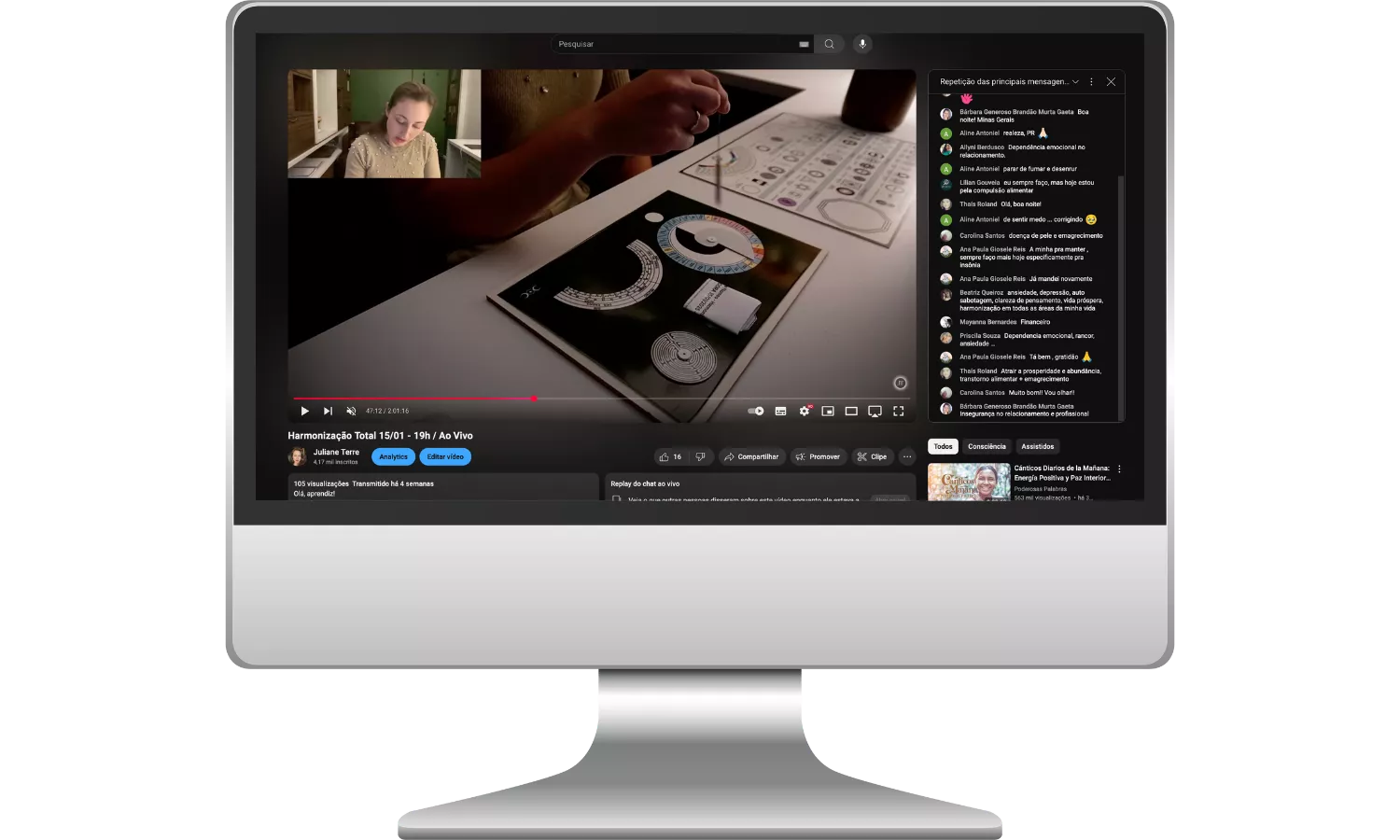
Task: Click Mayanna Bernardes's avatar in the chat
Action: coord(945,322)
